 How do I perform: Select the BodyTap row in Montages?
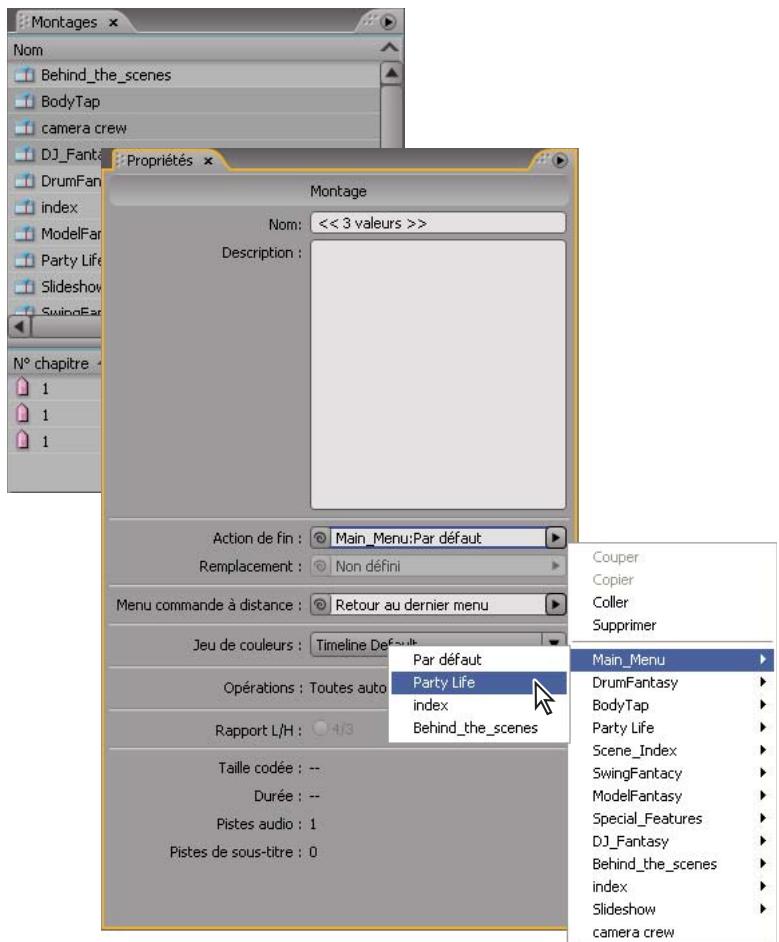click(x=195, y=102)
